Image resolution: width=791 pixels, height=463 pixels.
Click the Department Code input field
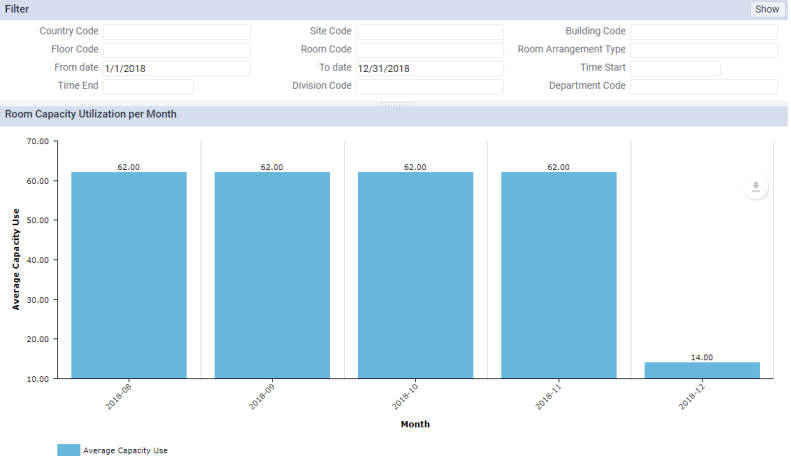(x=703, y=86)
